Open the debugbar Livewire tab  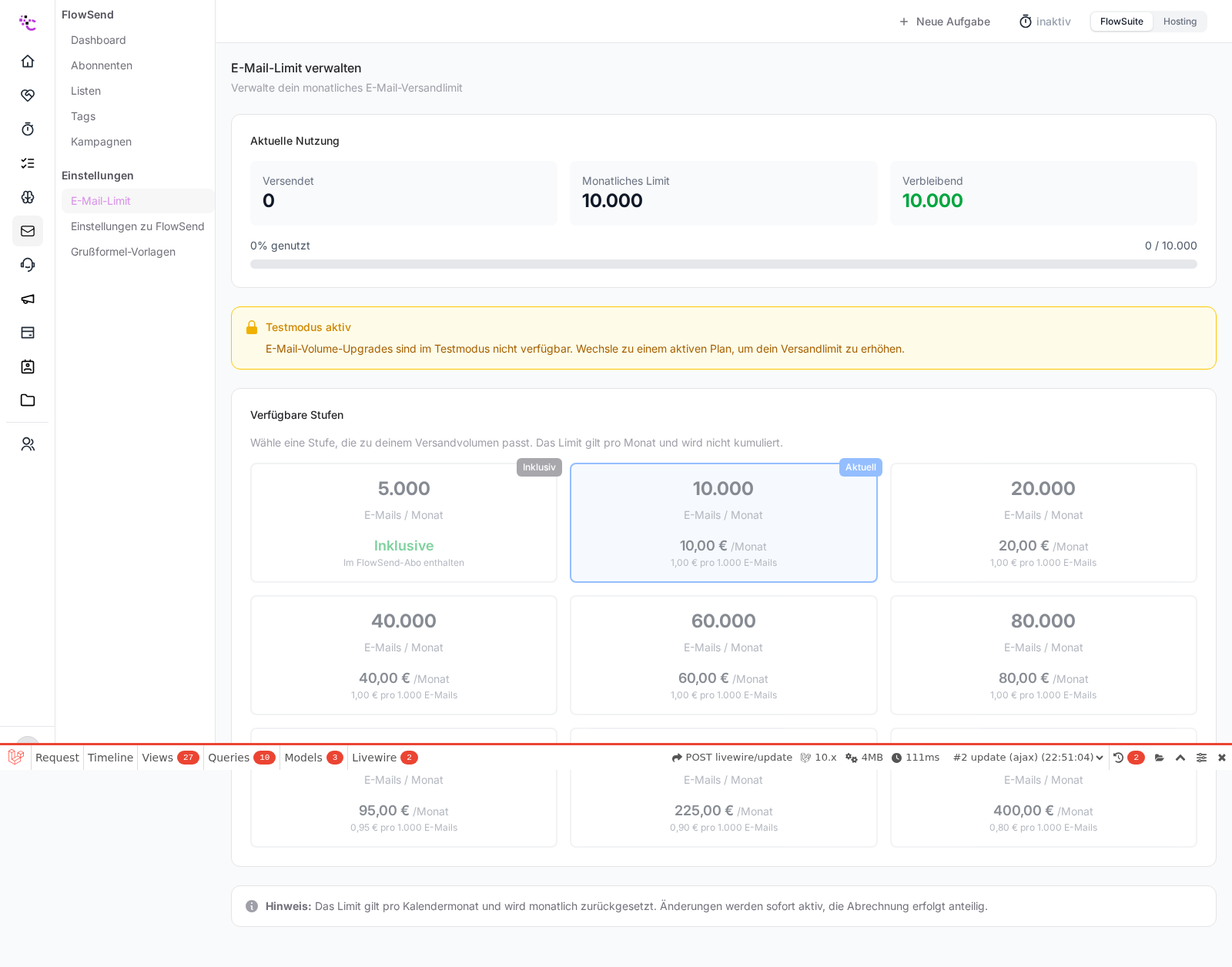pos(384,758)
